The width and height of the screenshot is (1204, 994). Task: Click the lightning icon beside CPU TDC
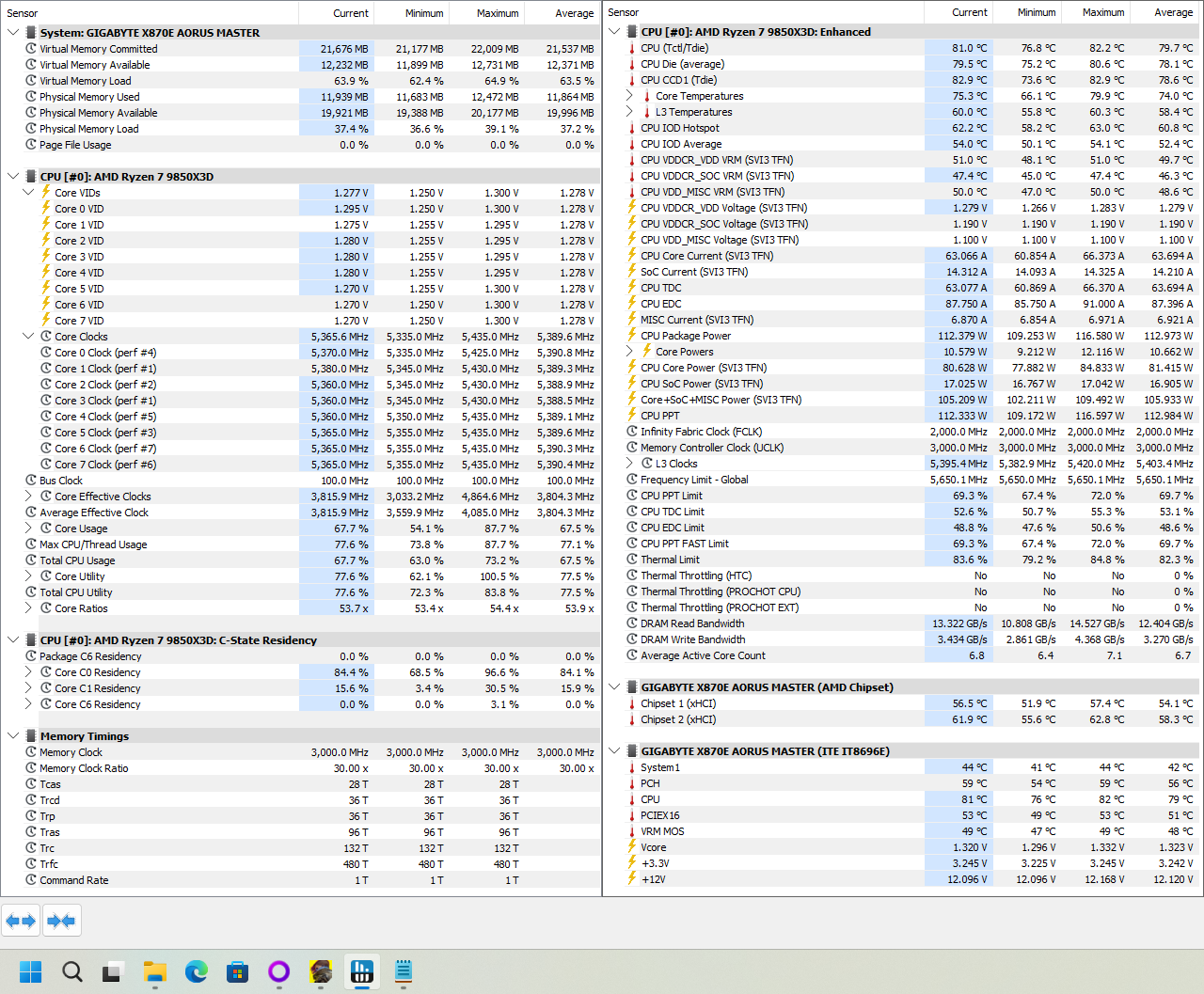632,288
